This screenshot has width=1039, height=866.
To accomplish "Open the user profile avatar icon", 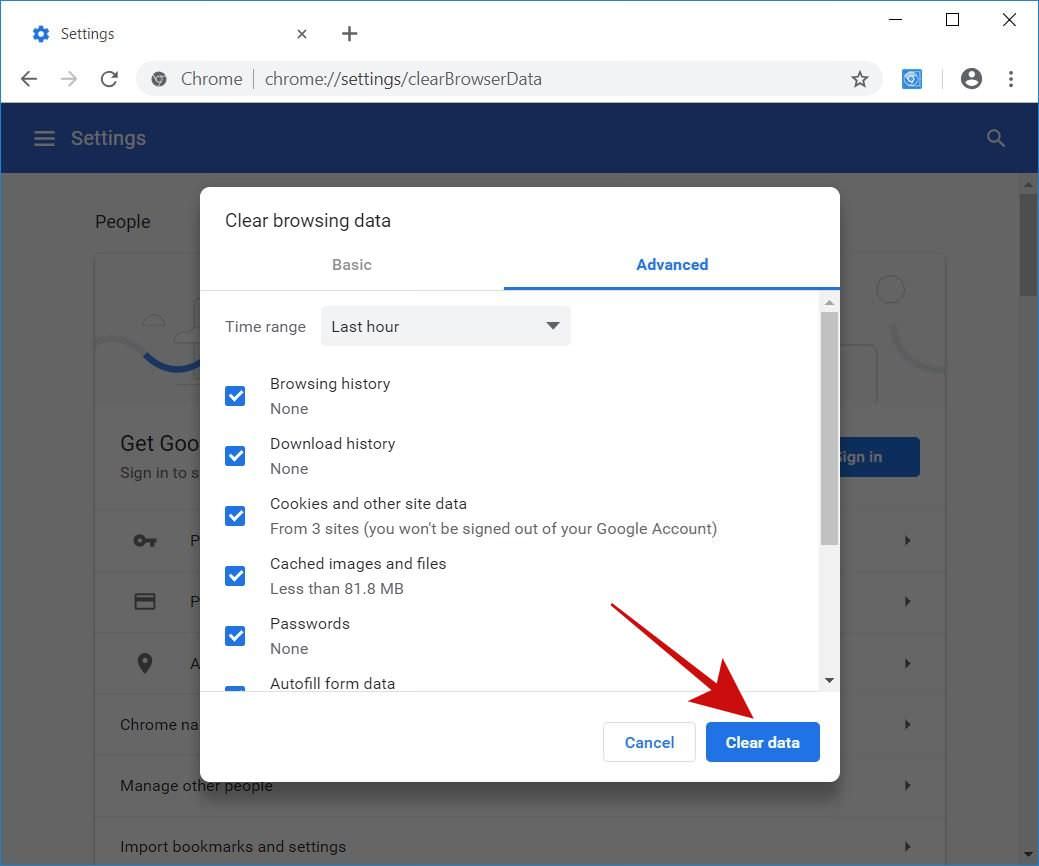I will [971, 79].
